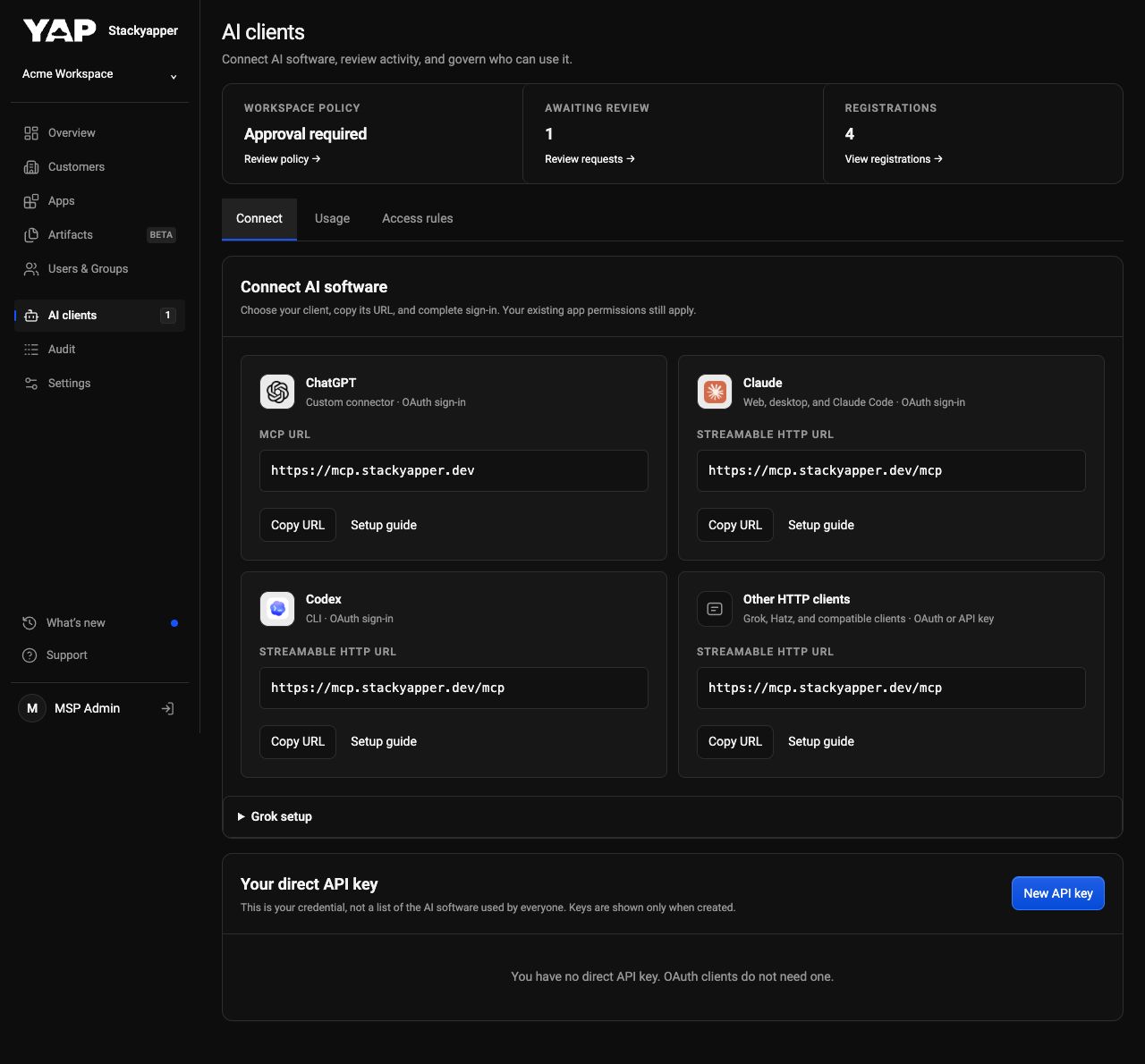Screen dimensions: 1145x1064
Task: Copy the Claude streamable HTTP URL
Action: click(735, 526)
